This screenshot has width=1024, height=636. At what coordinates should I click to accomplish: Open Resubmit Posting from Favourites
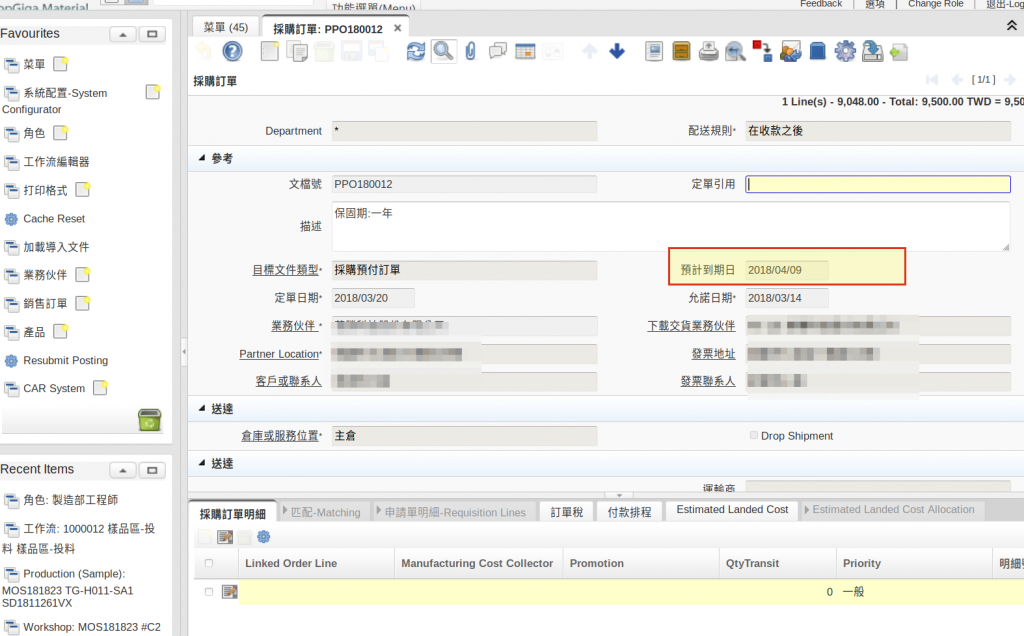click(65, 360)
